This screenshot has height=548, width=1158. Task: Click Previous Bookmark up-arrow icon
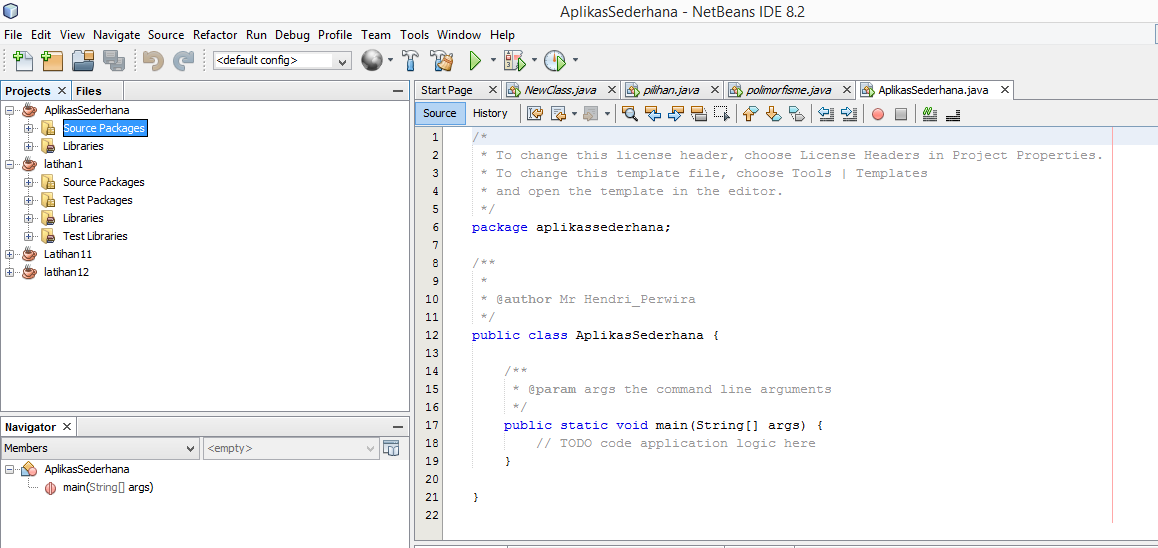coord(750,114)
